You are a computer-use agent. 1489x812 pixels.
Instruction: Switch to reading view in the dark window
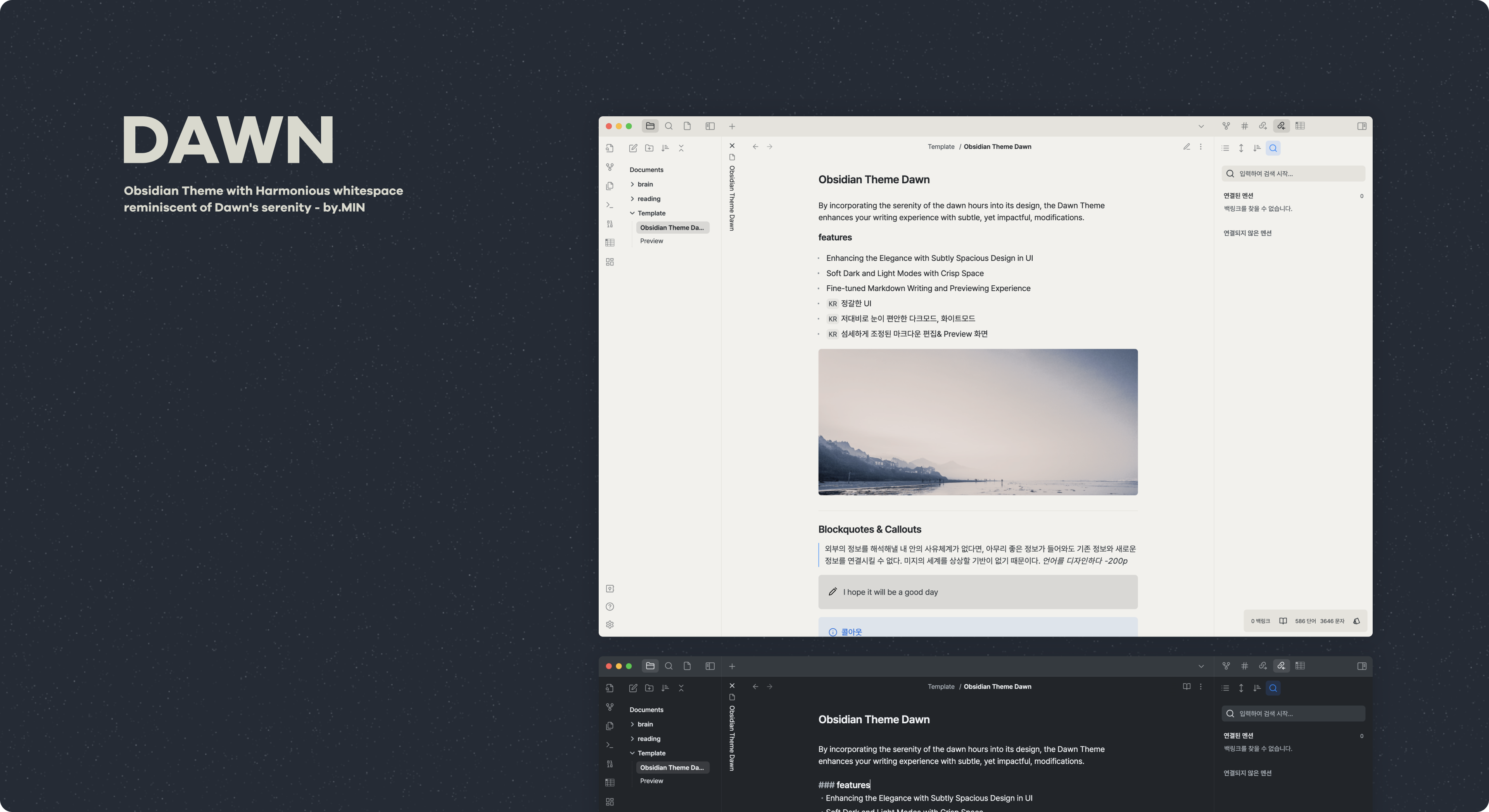tap(1186, 686)
